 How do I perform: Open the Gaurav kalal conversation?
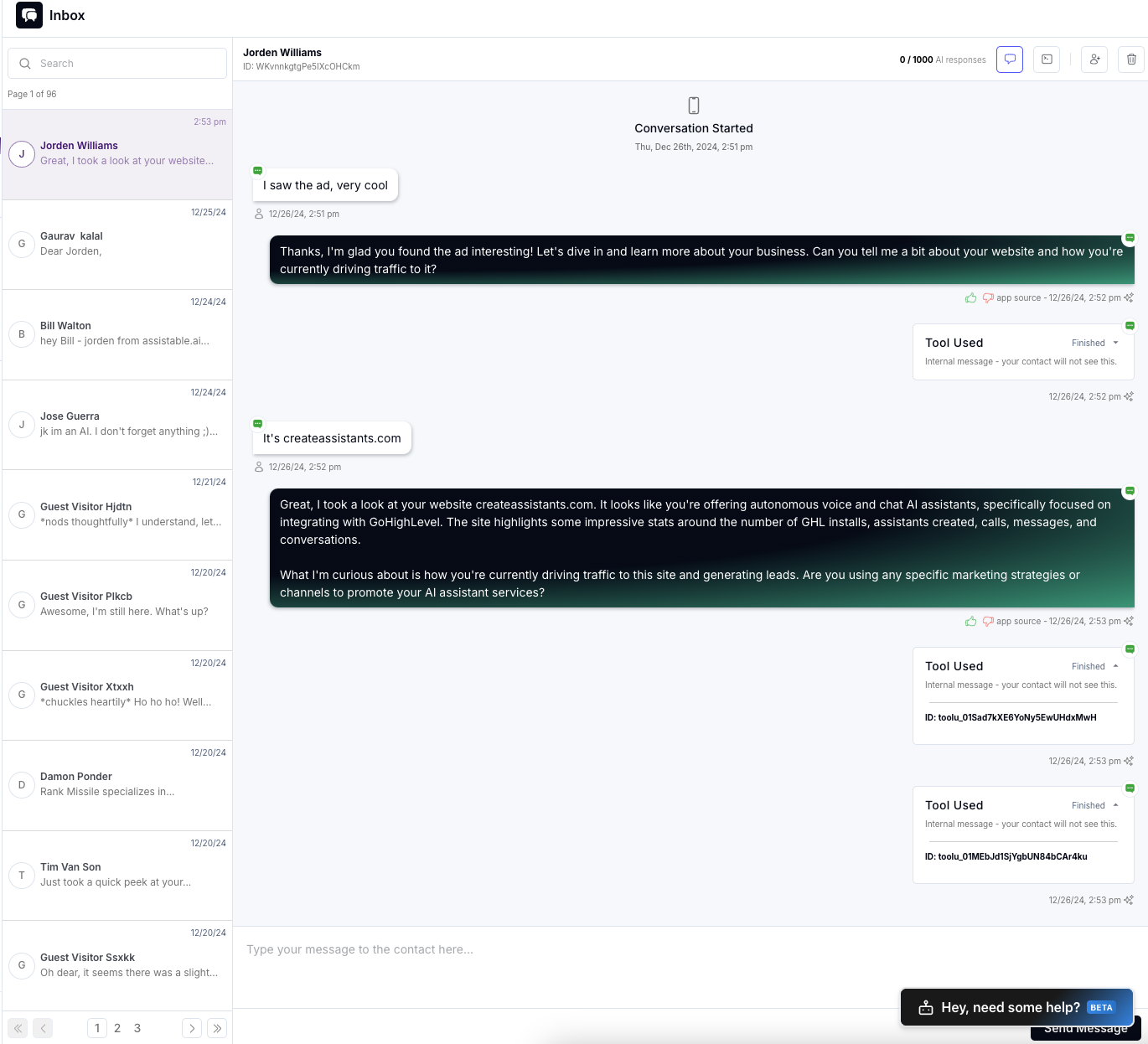(116, 244)
